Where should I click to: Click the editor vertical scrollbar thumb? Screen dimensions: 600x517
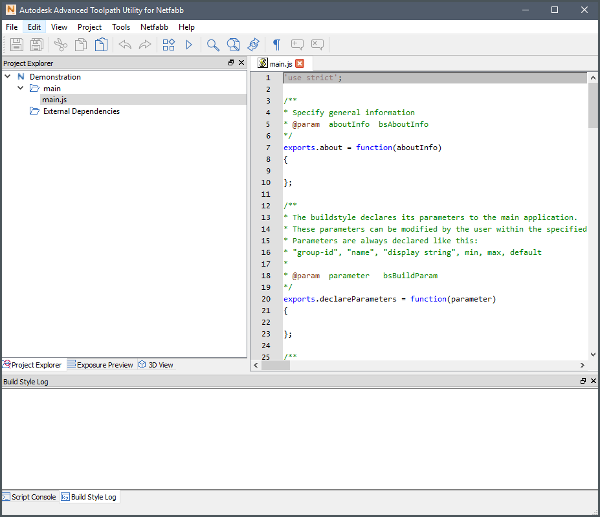593,105
